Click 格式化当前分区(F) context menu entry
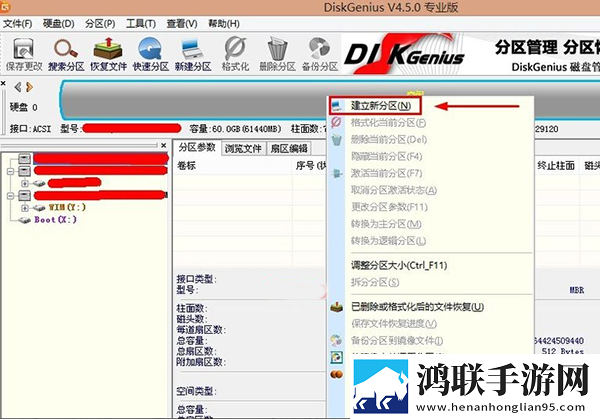600x419 pixels. (x=388, y=123)
